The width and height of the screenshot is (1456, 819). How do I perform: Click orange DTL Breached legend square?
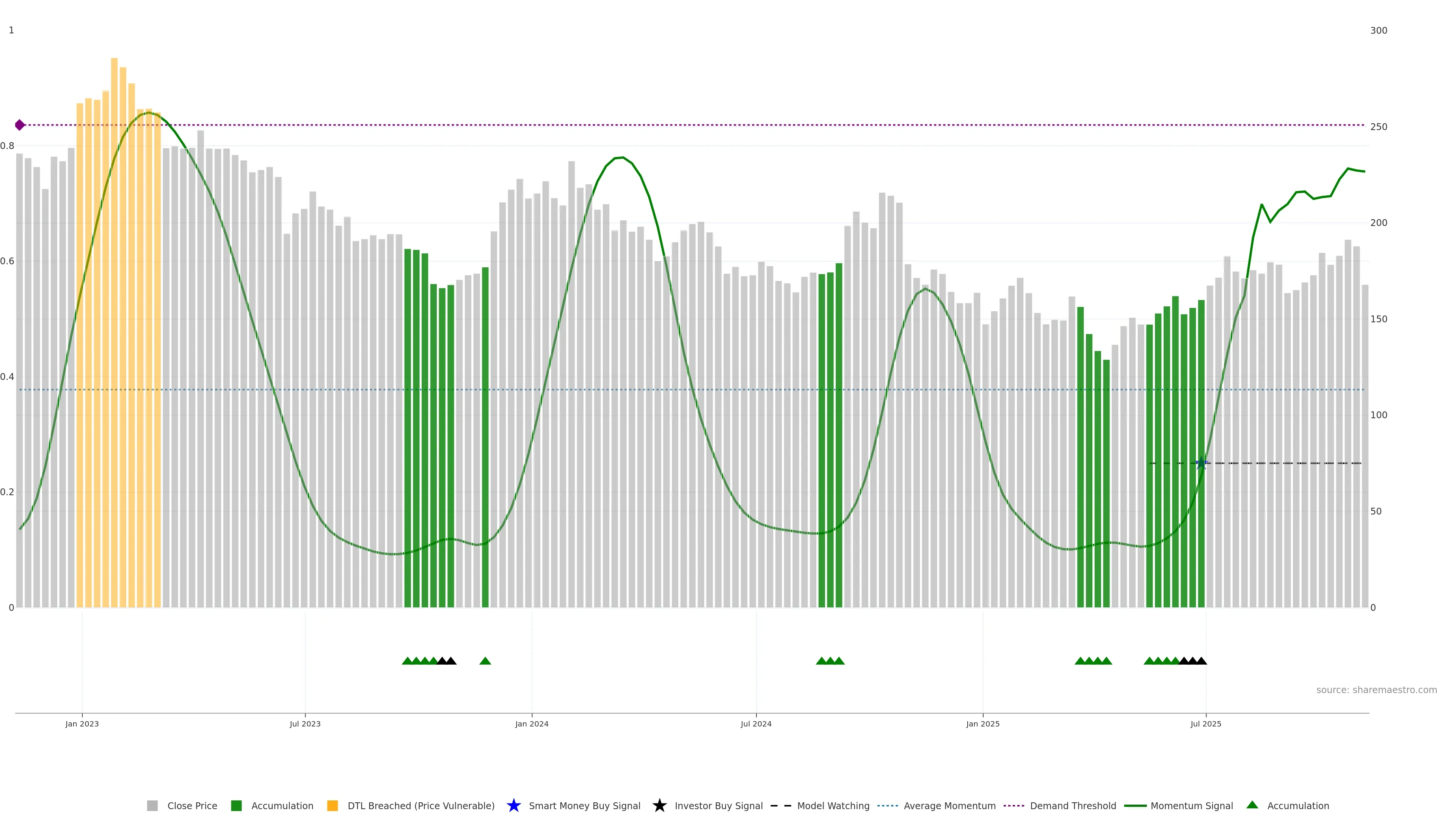[333, 805]
